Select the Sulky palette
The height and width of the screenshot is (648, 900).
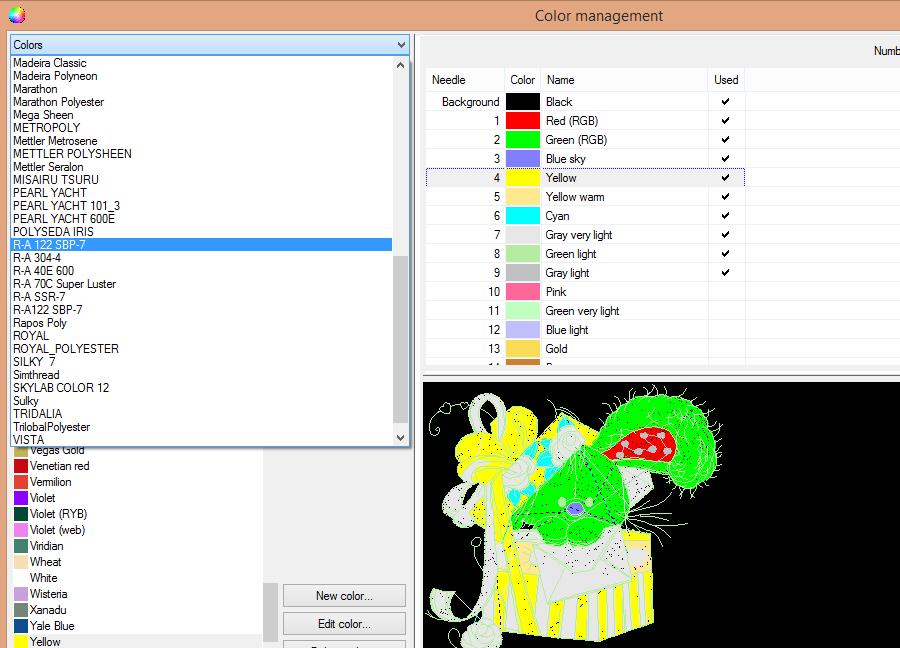tap(26, 401)
